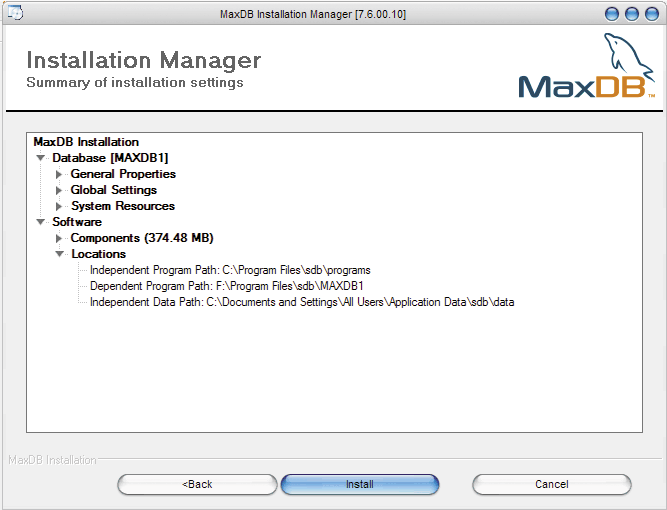This screenshot has height=510, width=667.
Task: Select the System Resources tree item
Action: click(123, 206)
